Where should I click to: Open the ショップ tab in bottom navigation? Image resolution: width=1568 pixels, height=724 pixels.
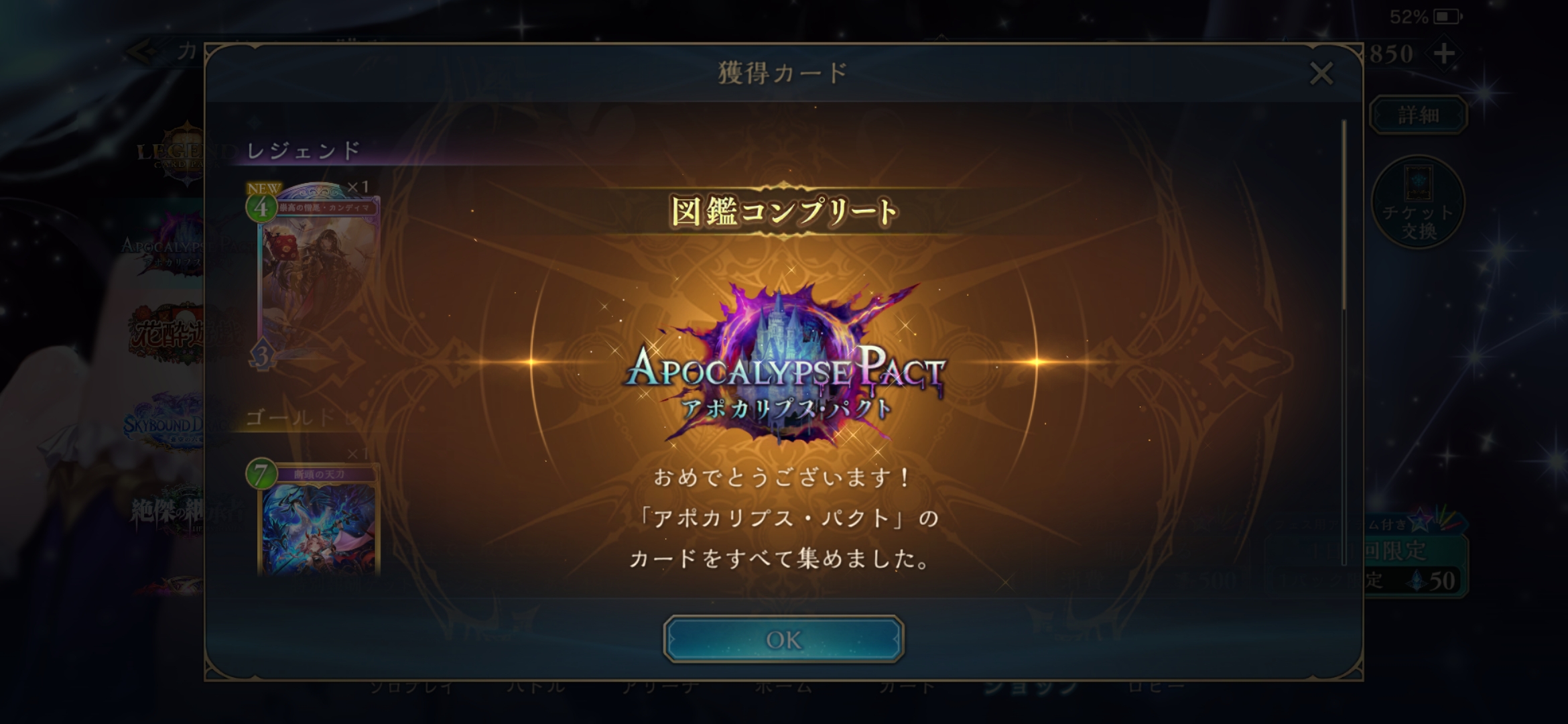(x=1031, y=686)
